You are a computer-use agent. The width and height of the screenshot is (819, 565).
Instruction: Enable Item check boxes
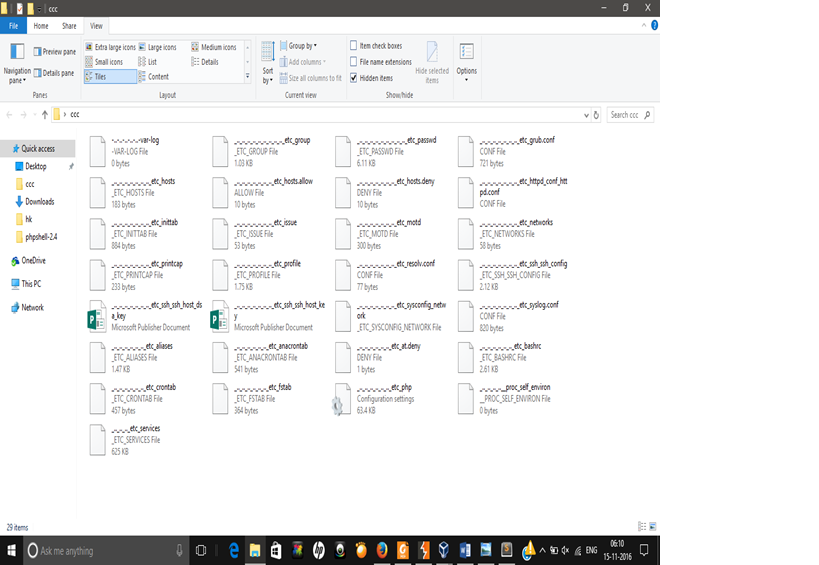(354, 46)
